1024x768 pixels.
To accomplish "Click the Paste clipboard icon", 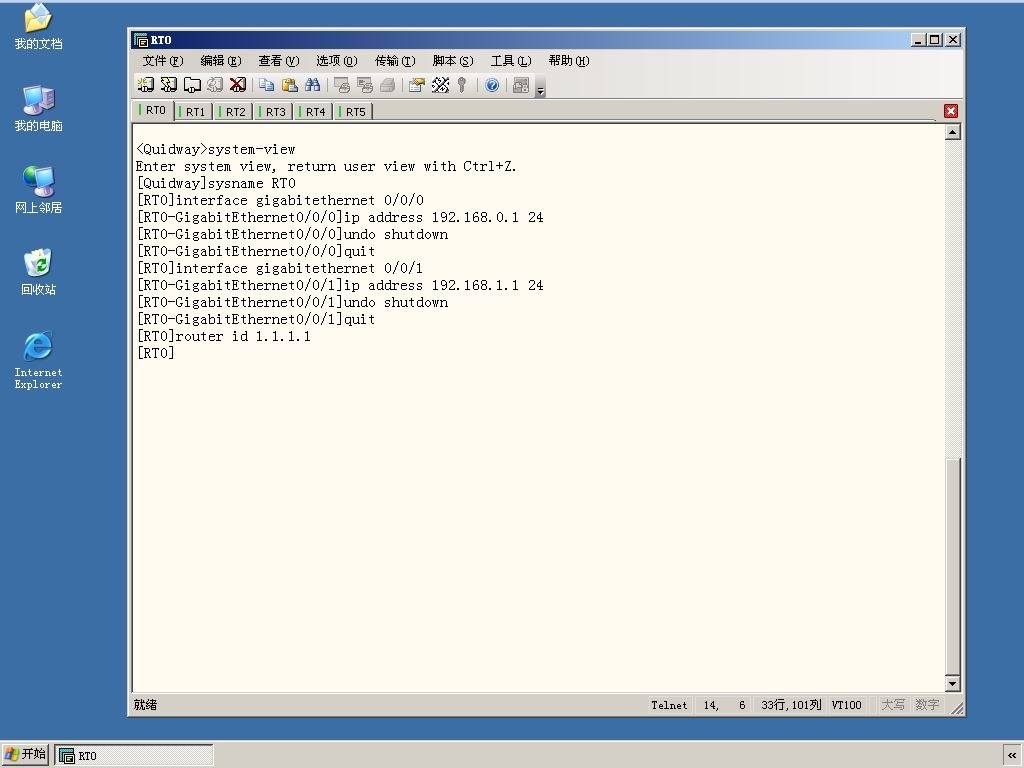I will 289,85.
